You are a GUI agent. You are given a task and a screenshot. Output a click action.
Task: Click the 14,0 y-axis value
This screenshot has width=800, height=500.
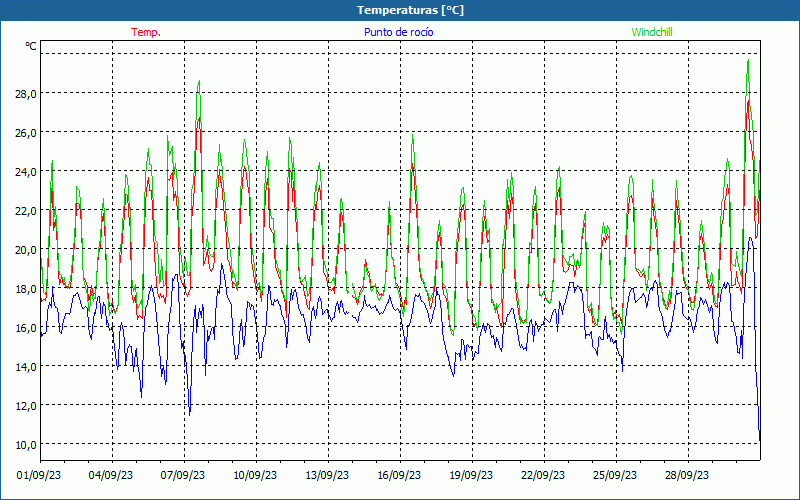(x=26, y=367)
